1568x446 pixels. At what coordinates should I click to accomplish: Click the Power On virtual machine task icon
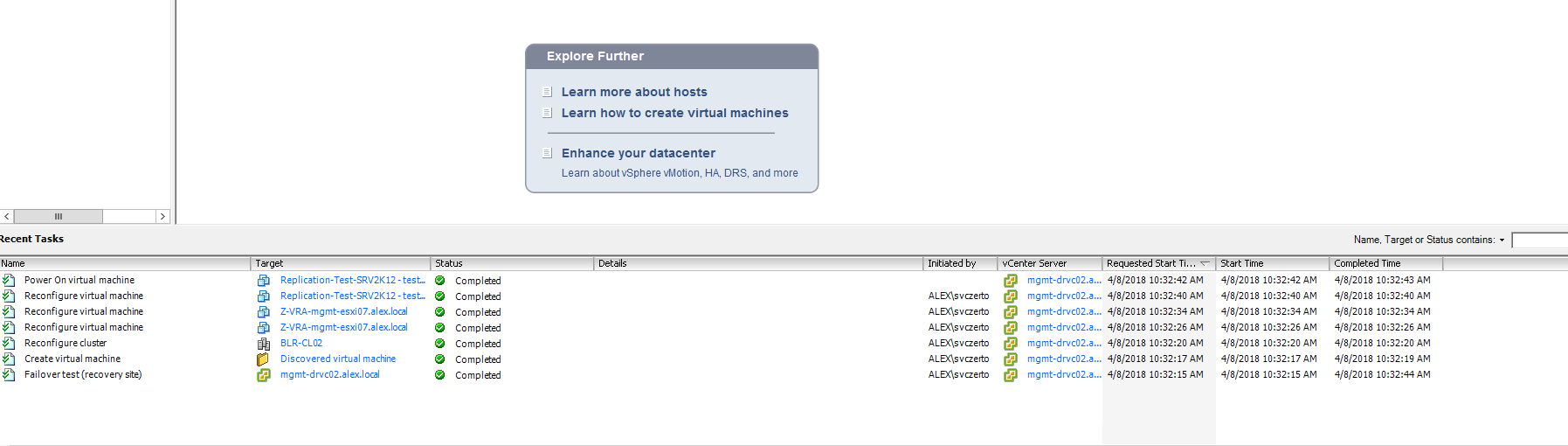9,280
